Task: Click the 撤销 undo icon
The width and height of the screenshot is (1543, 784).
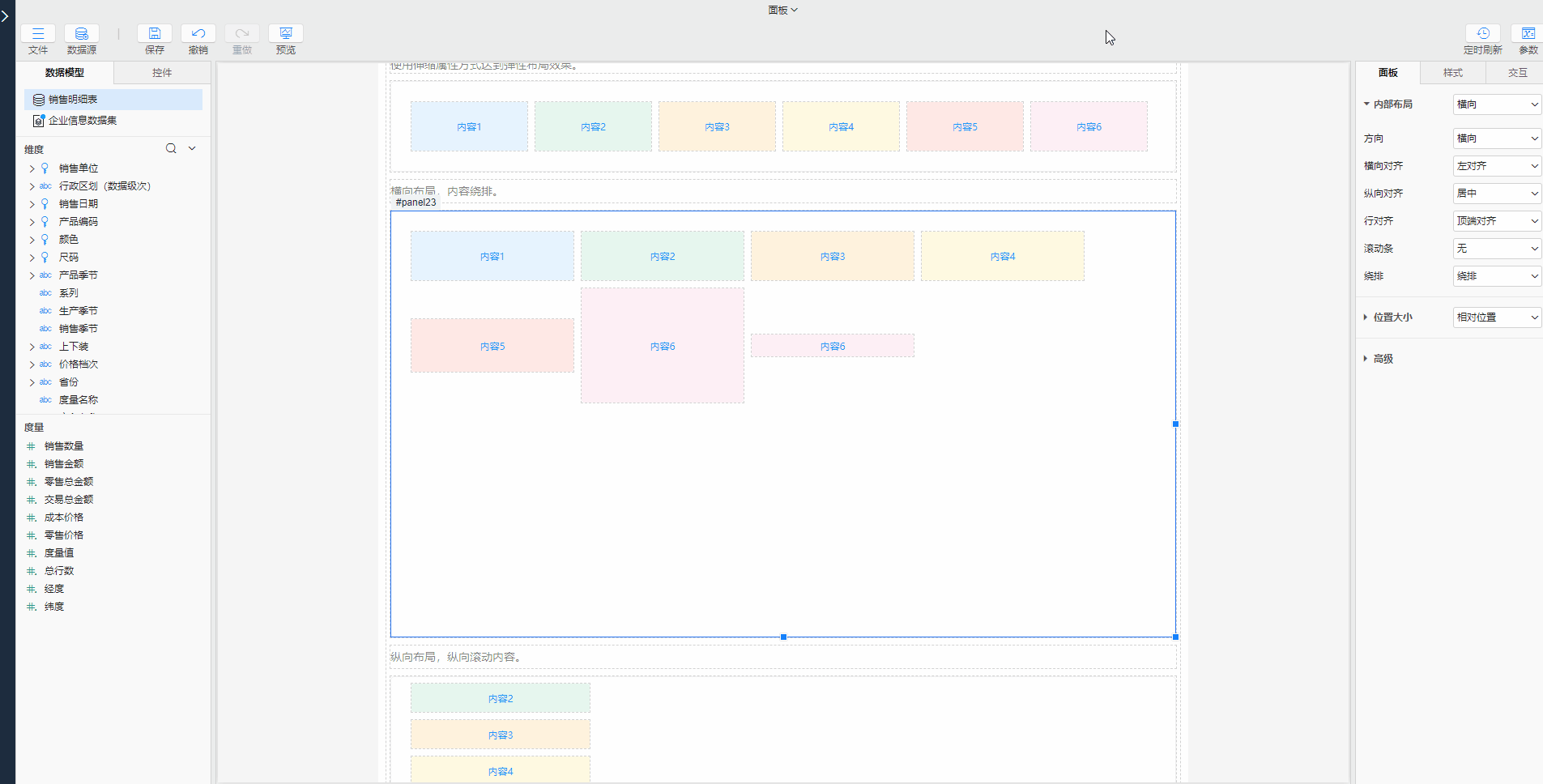Action: pos(198,33)
